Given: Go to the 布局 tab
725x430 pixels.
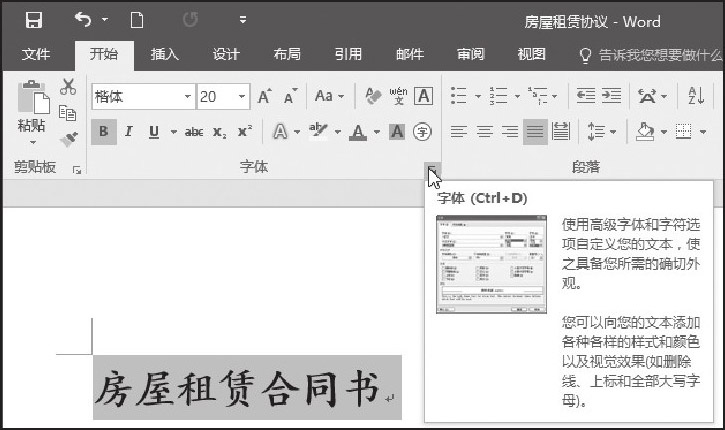Looking at the screenshot, I should pyautogui.click(x=287, y=54).
